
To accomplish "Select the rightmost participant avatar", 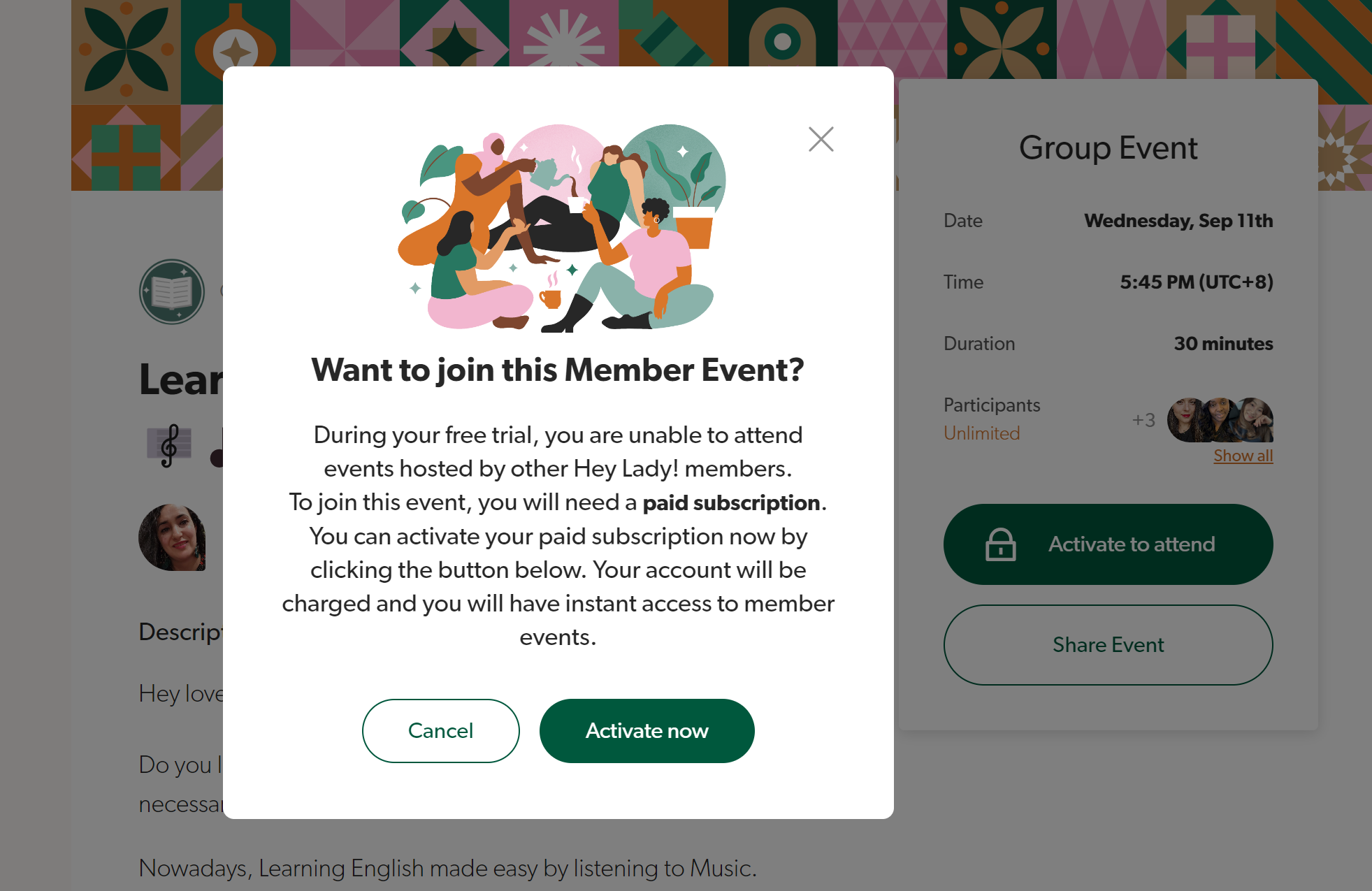I will (x=1255, y=420).
